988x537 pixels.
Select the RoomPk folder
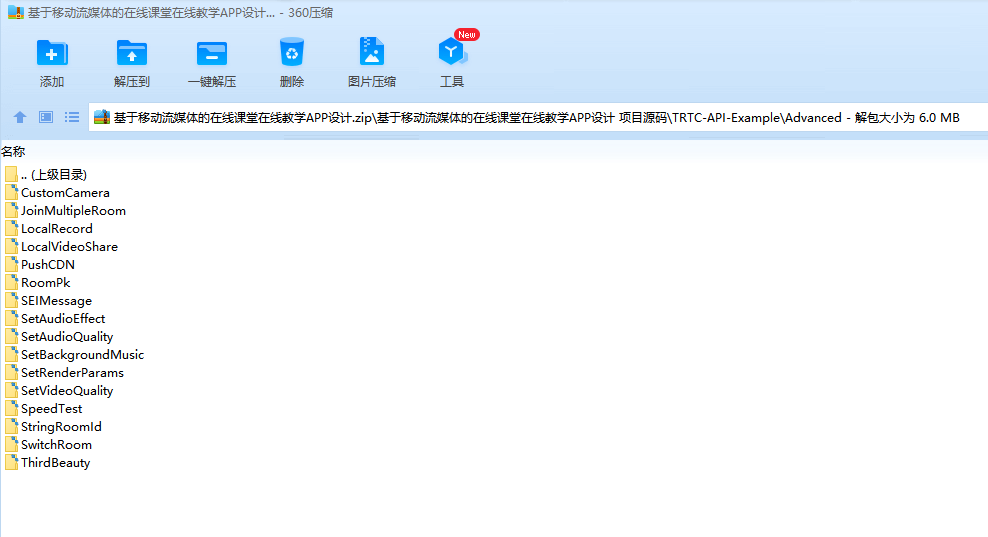coord(38,282)
